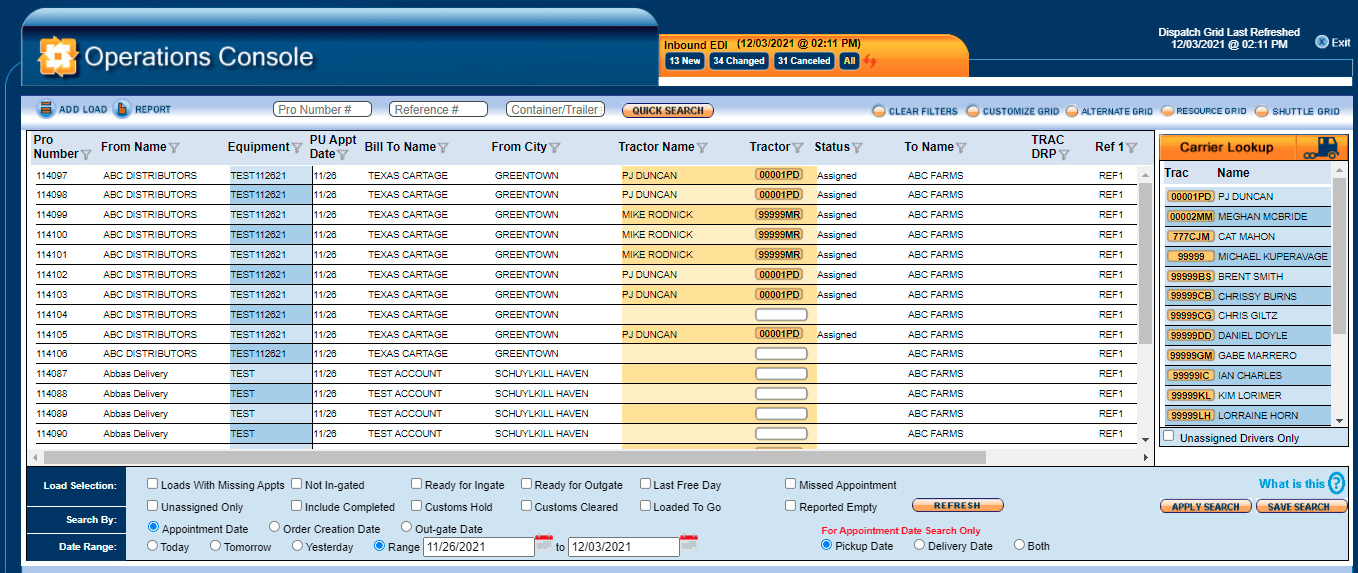Click the Refresh button
This screenshot has height=573, width=1358.
957,505
